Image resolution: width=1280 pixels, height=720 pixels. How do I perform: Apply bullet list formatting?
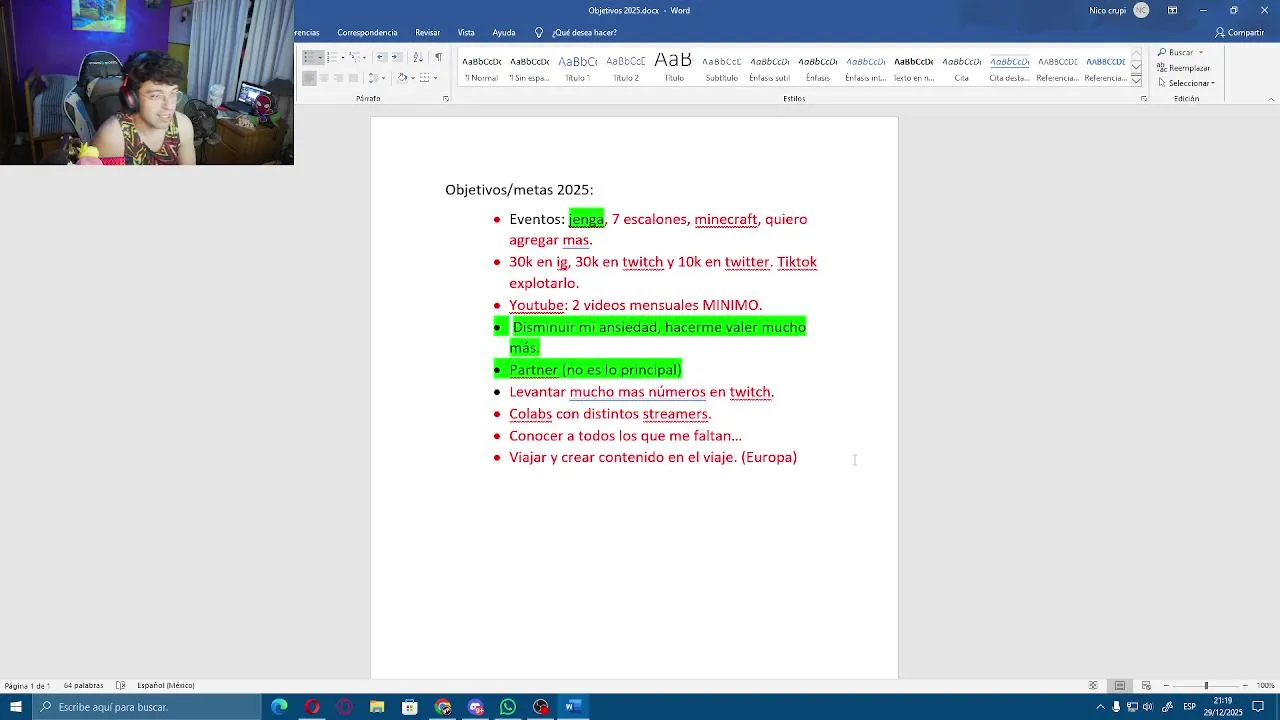pos(311,57)
